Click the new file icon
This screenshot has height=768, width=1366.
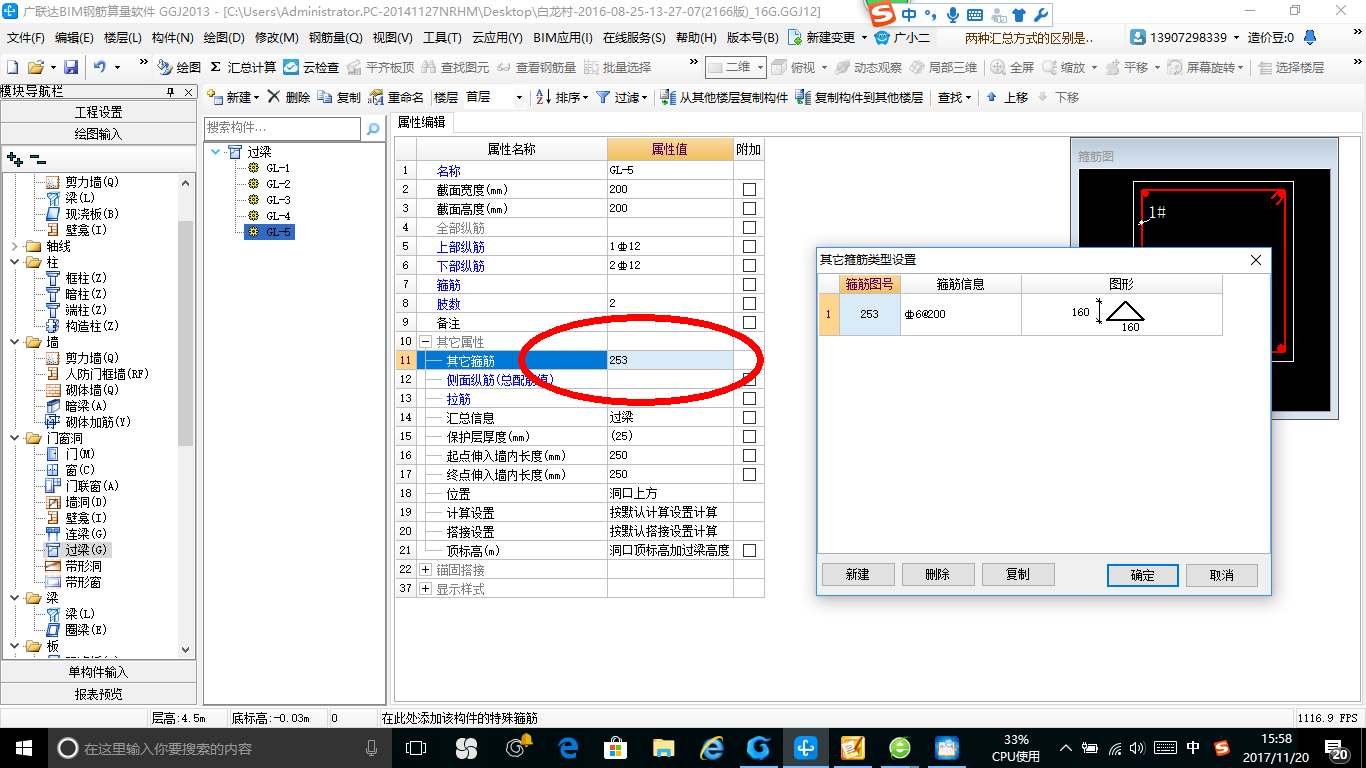pyautogui.click(x=13, y=67)
